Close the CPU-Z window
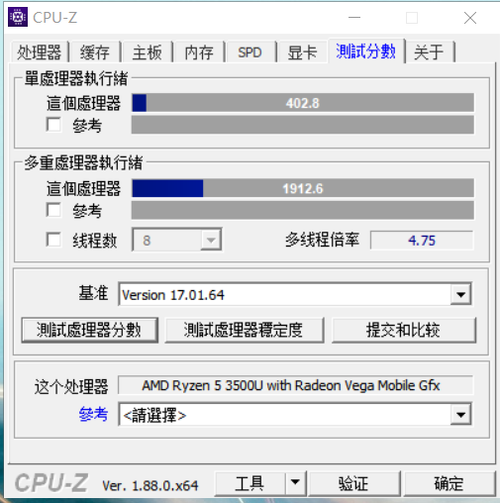This screenshot has width=500, height=503. [x=470, y=18]
